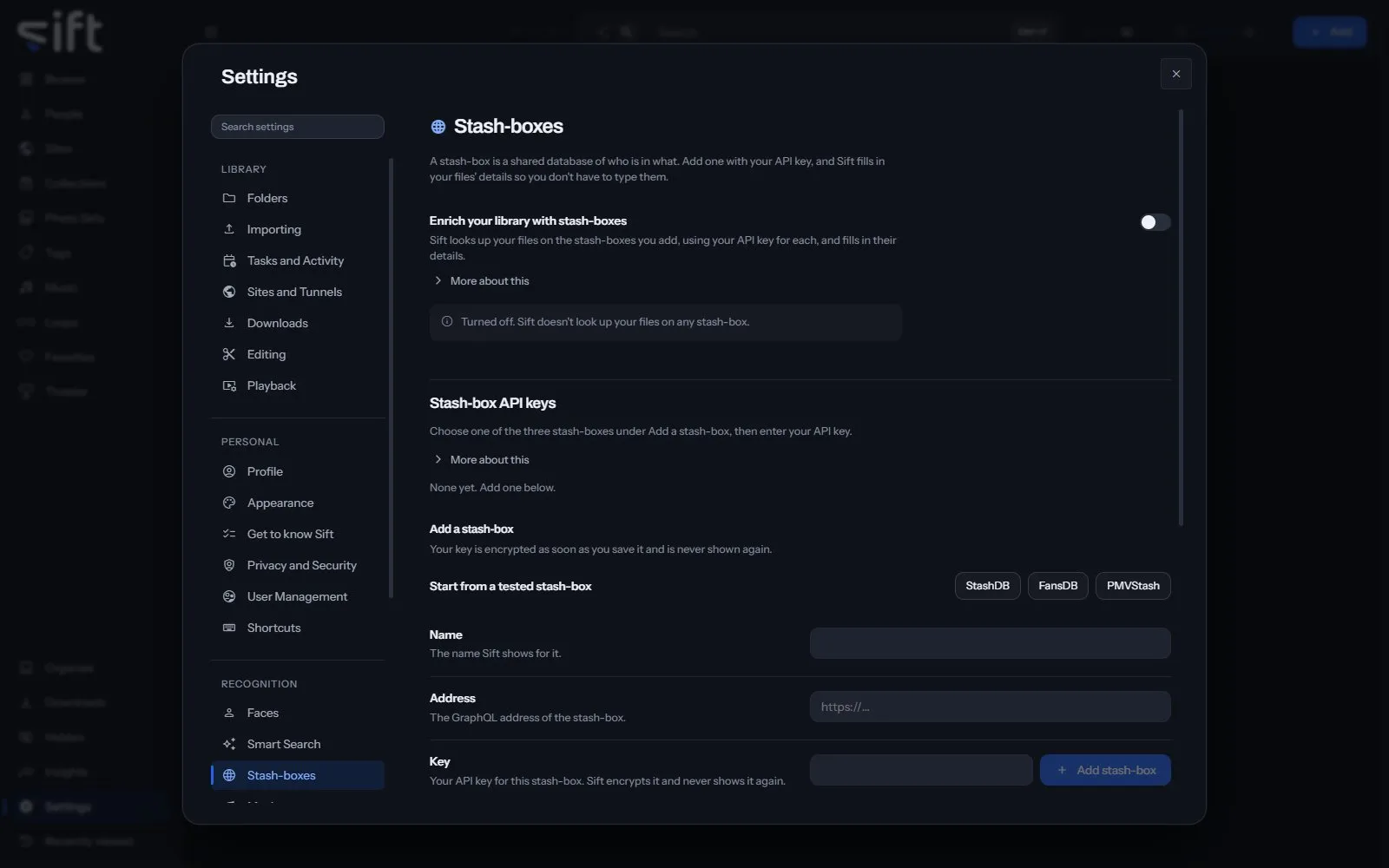Screen dimensions: 1389x868
Task: Click the Profile person icon
Action: pos(229,471)
